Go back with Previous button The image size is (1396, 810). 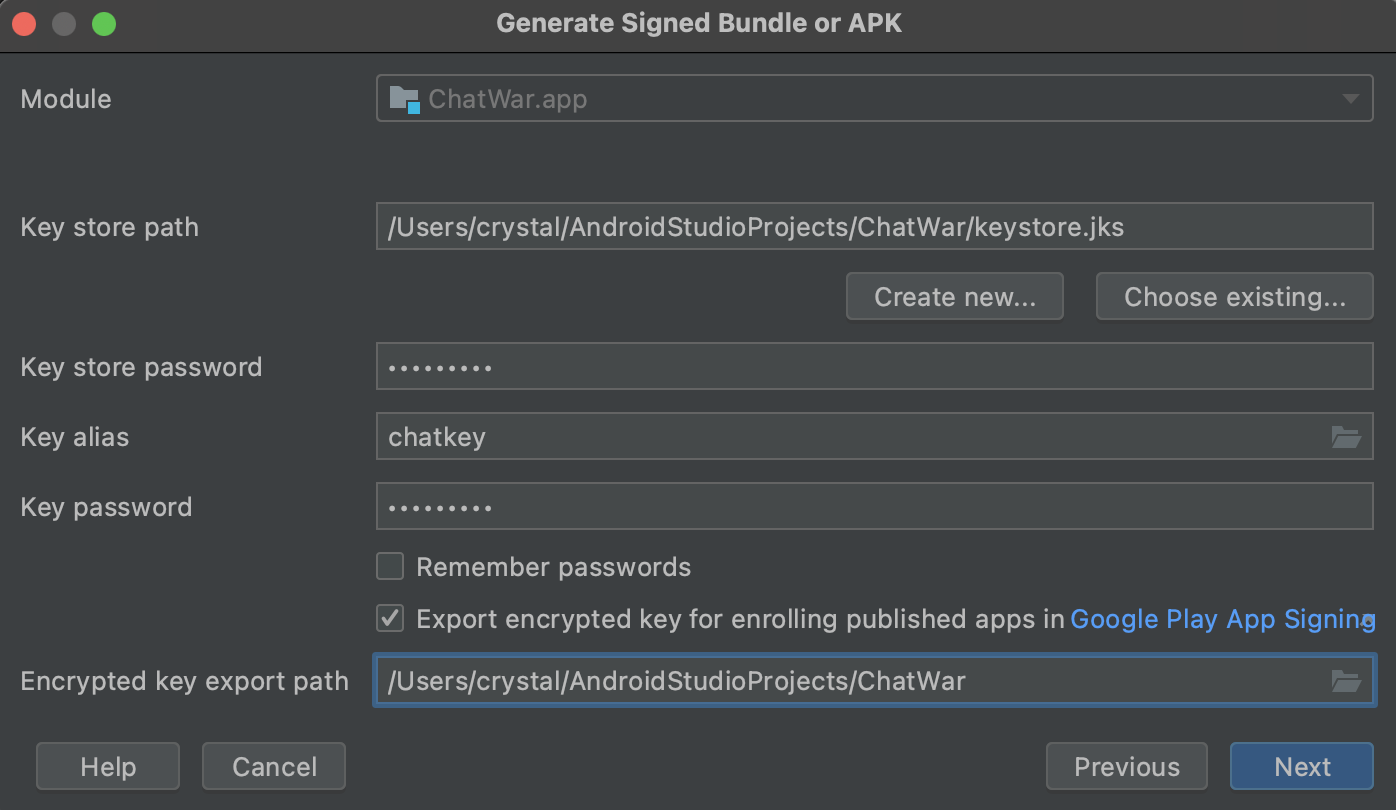tap(1127, 767)
